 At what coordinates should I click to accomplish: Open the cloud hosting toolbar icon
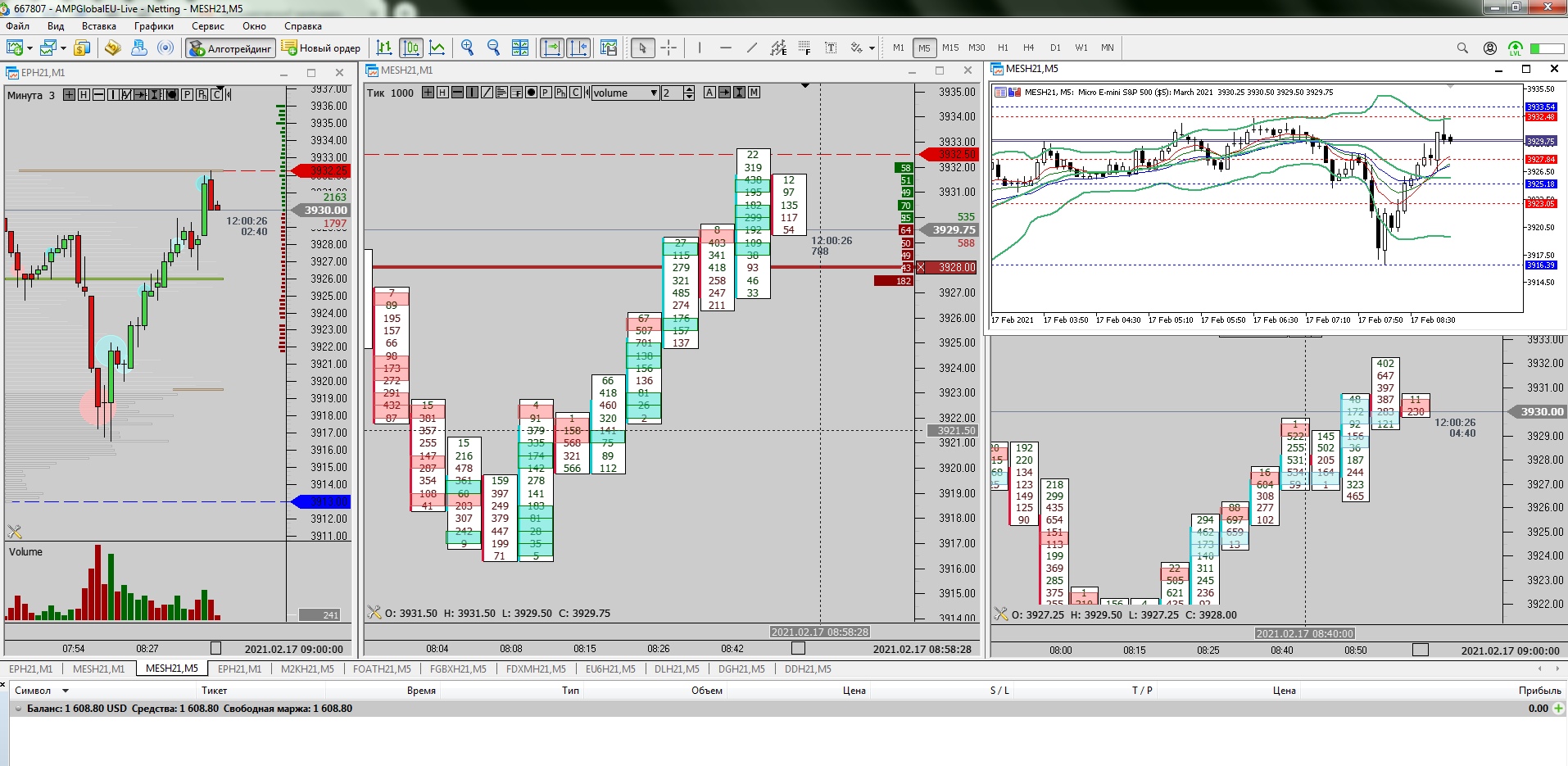[139, 48]
